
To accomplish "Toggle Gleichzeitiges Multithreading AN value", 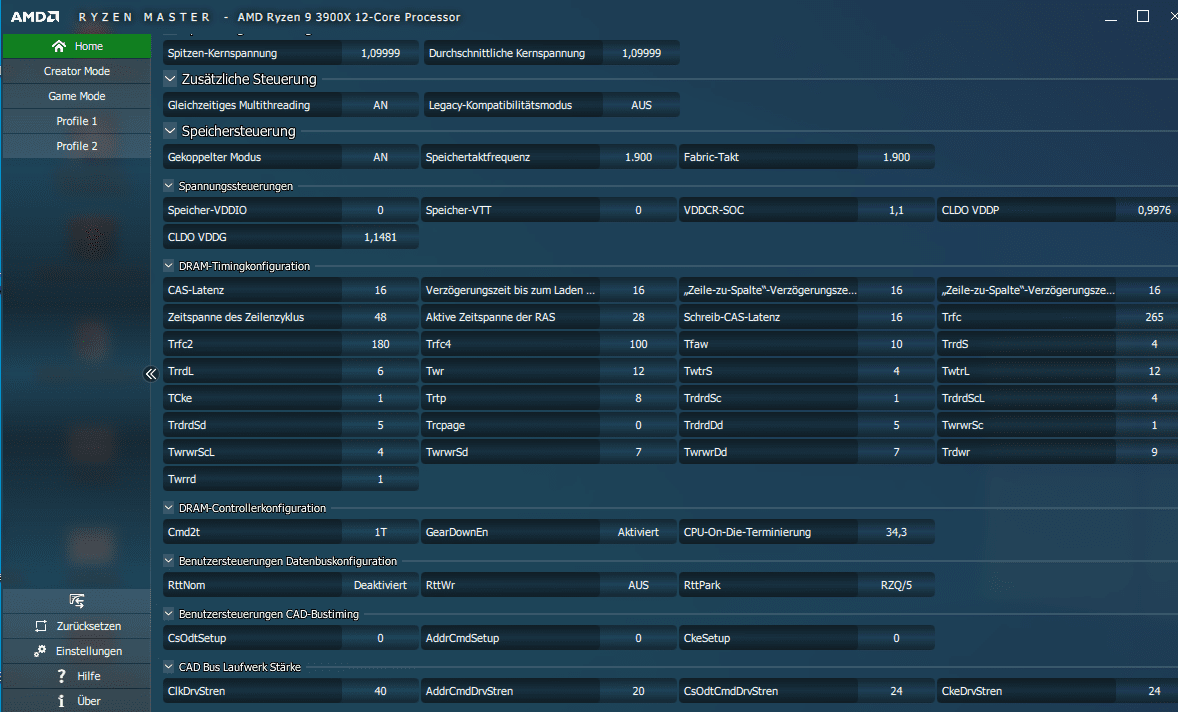I will click(380, 105).
